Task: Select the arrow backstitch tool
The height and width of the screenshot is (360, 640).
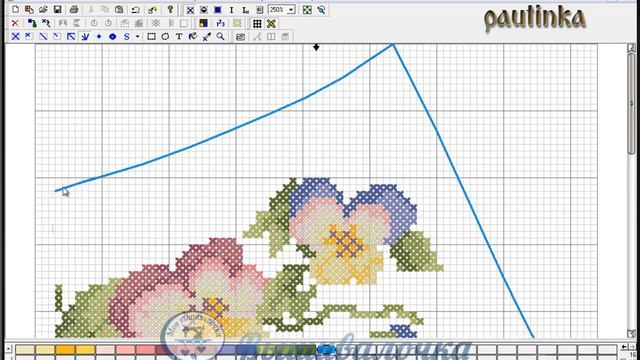Action: (x=71, y=36)
